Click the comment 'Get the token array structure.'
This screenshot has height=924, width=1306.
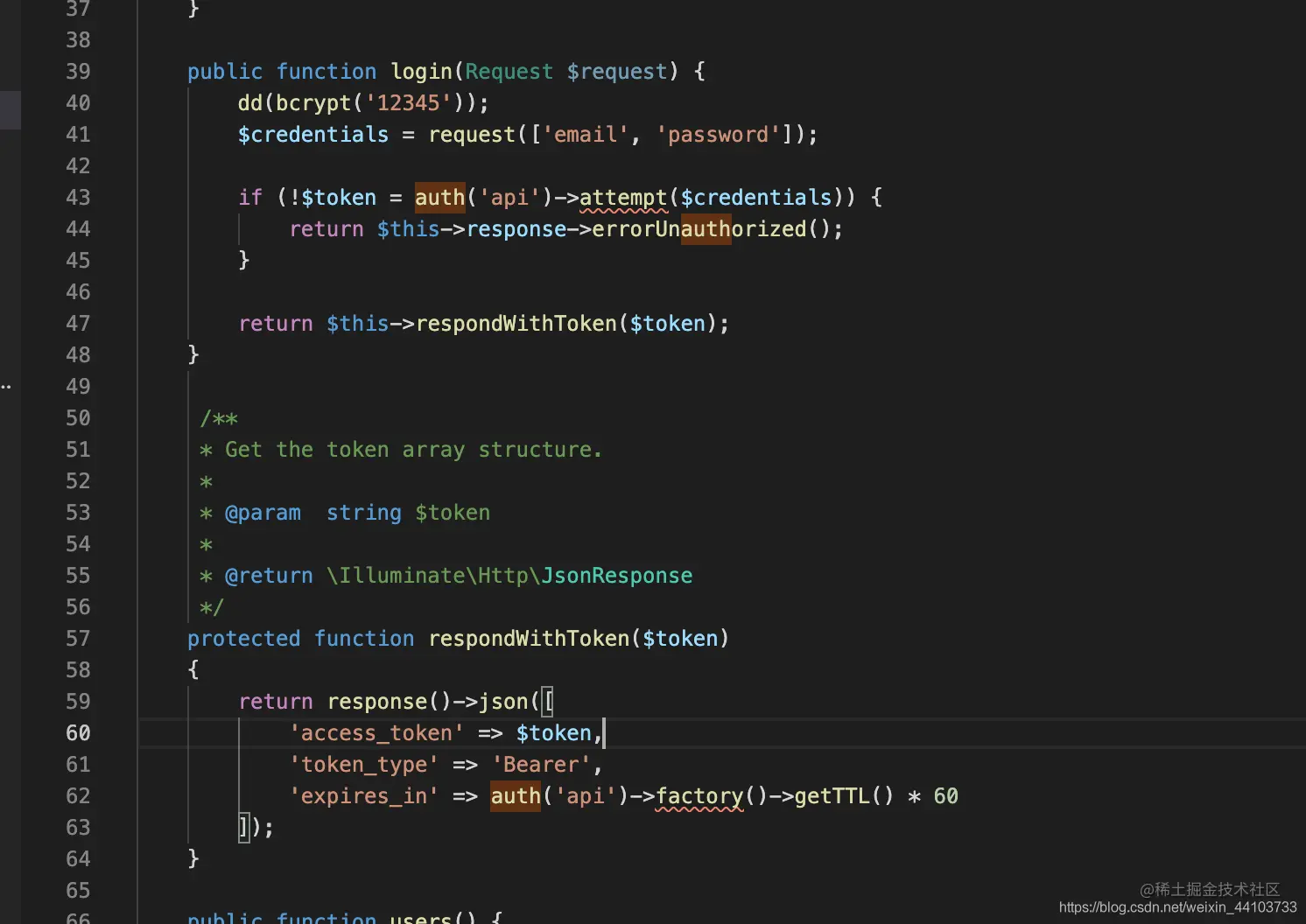[413, 450]
